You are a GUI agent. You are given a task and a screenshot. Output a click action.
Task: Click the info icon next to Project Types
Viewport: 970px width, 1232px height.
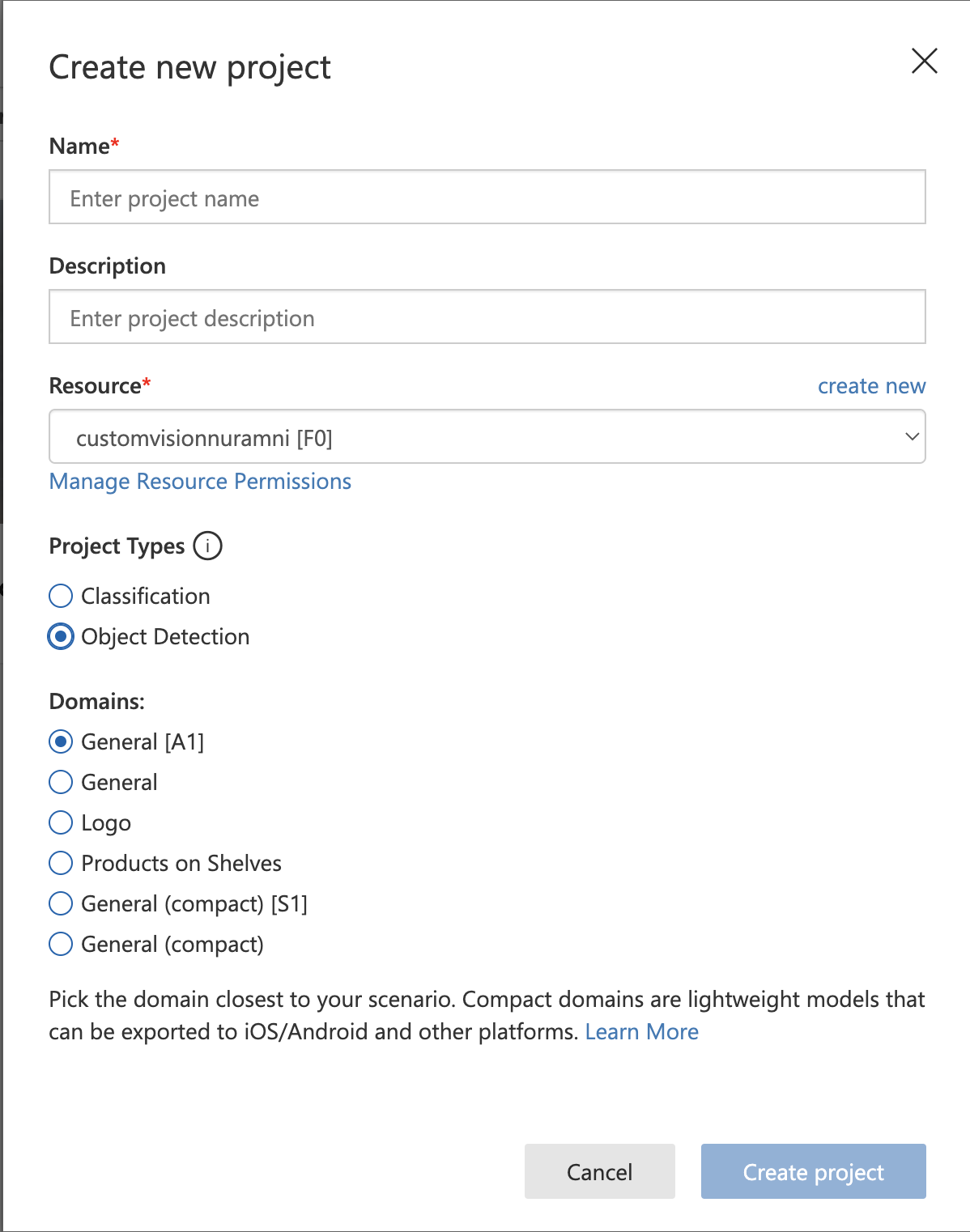click(x=208, y=546)
